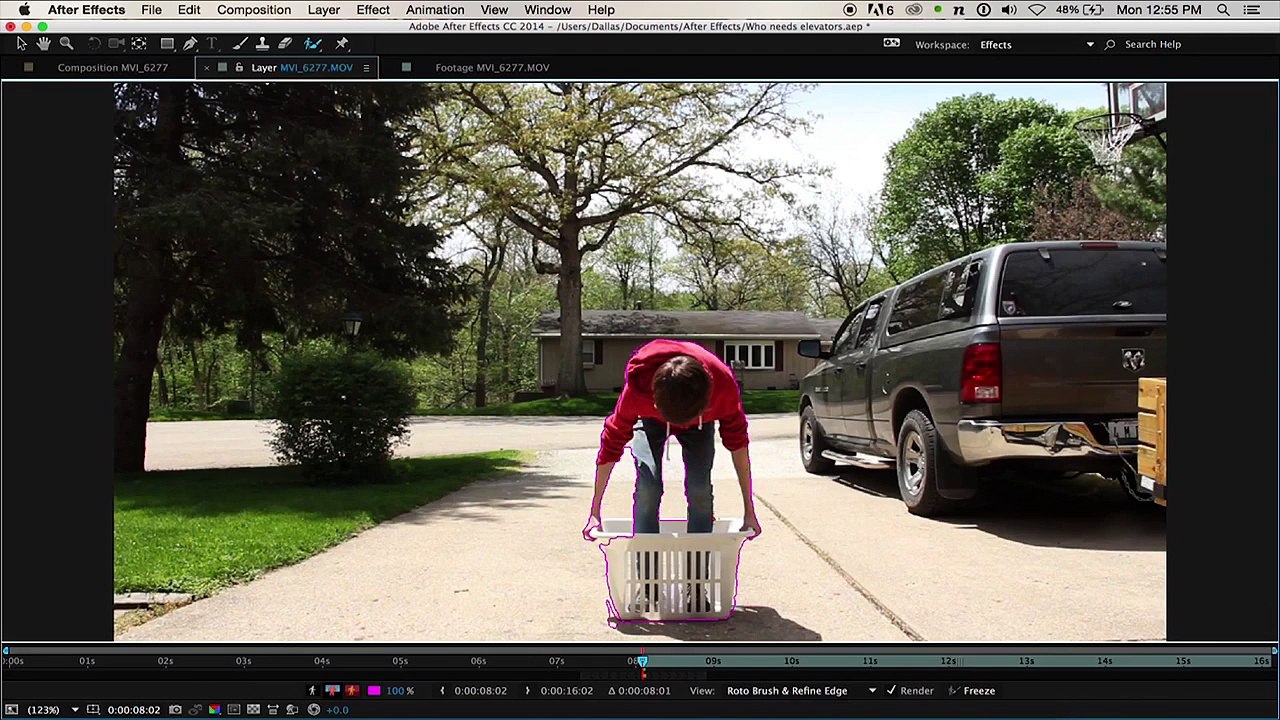The image size is (1280, 720).
Task: Open the File menu
Action: click(x=151, y=10)
